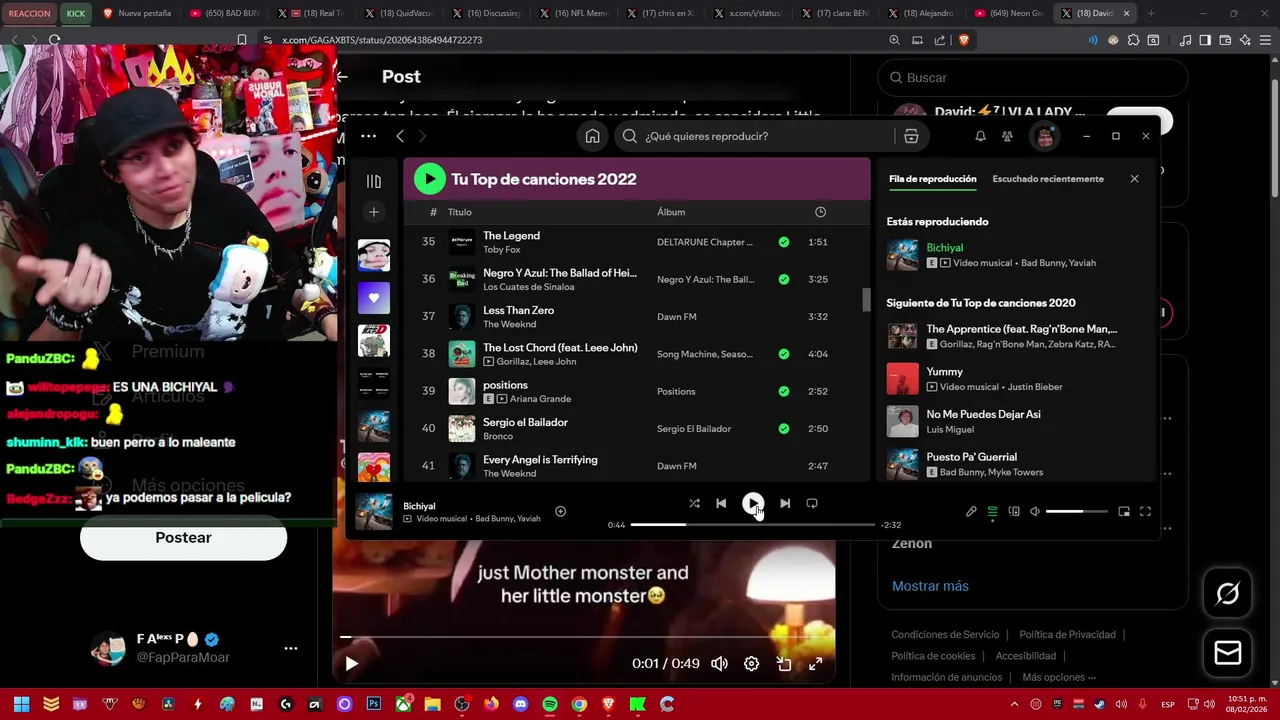The height and width of the screenshot is (720, 1280).
Task: Open X messages envelope button
Action: [1228, 653]
